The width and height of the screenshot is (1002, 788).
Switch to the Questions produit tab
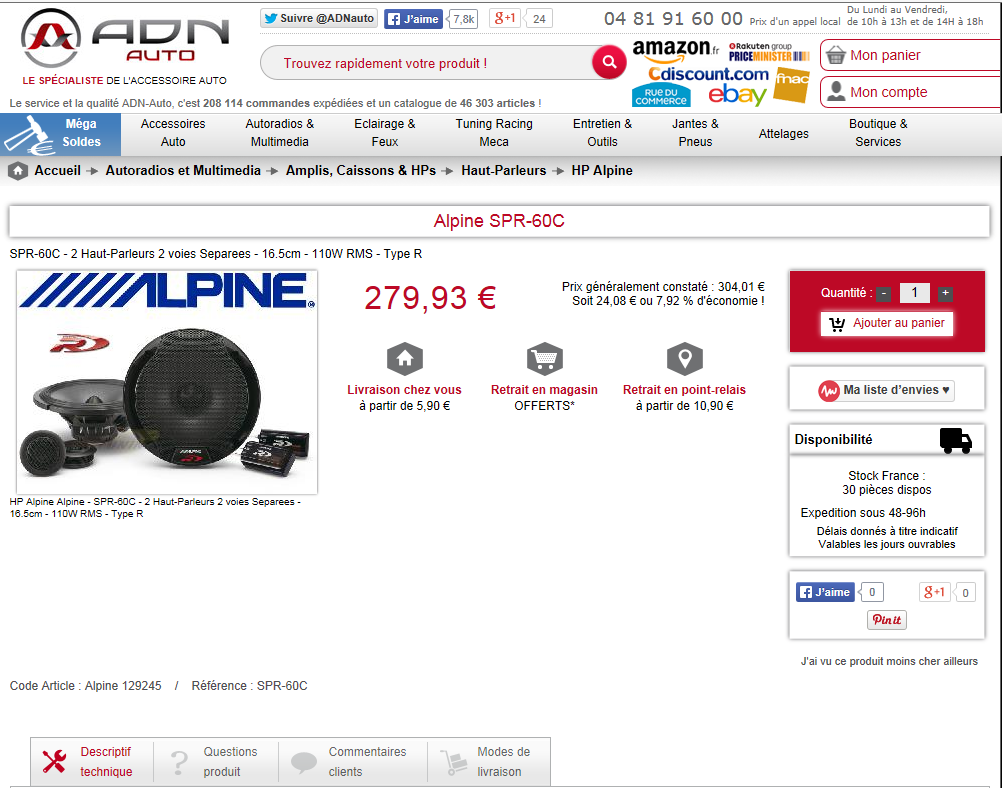[x=217, y=762]
